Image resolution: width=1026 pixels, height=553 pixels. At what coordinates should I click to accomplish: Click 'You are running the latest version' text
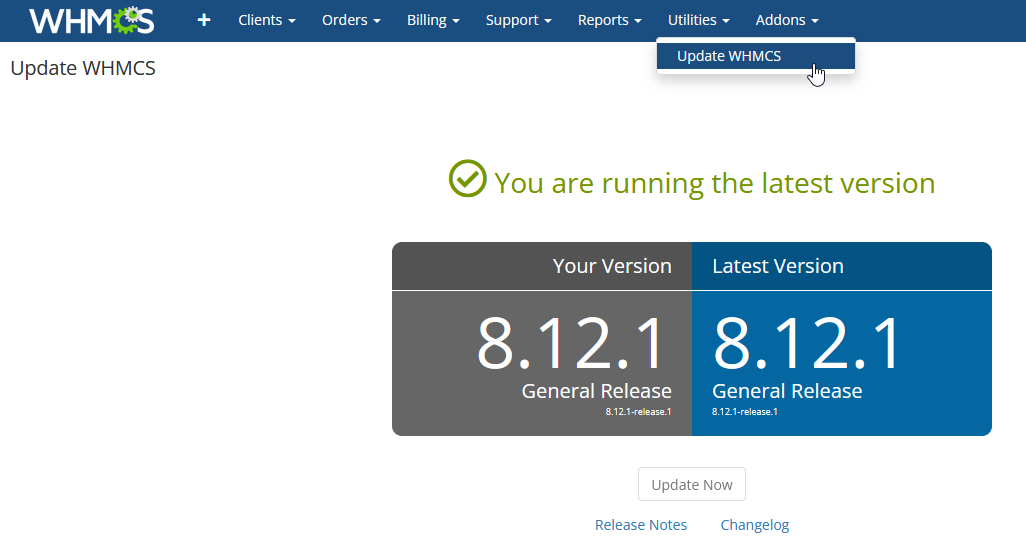click(715, 183)
